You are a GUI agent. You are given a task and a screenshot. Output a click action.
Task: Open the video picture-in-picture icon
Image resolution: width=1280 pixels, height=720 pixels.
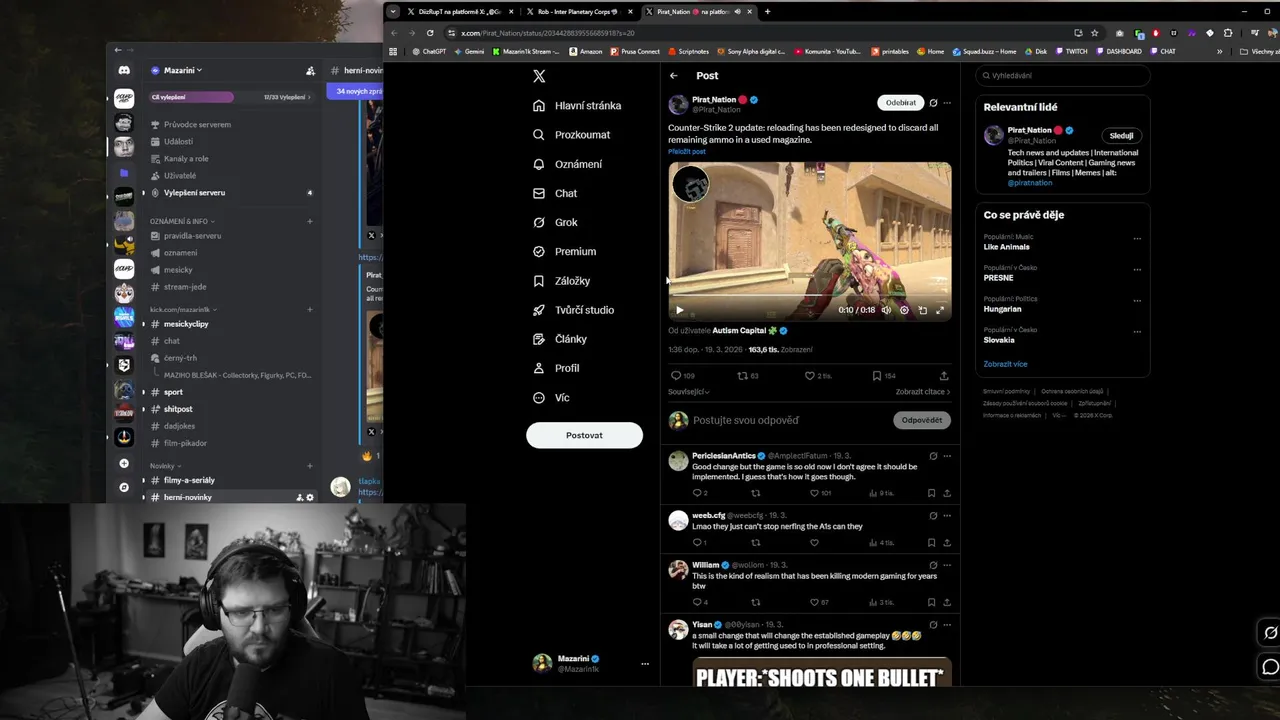pos(922,310)
